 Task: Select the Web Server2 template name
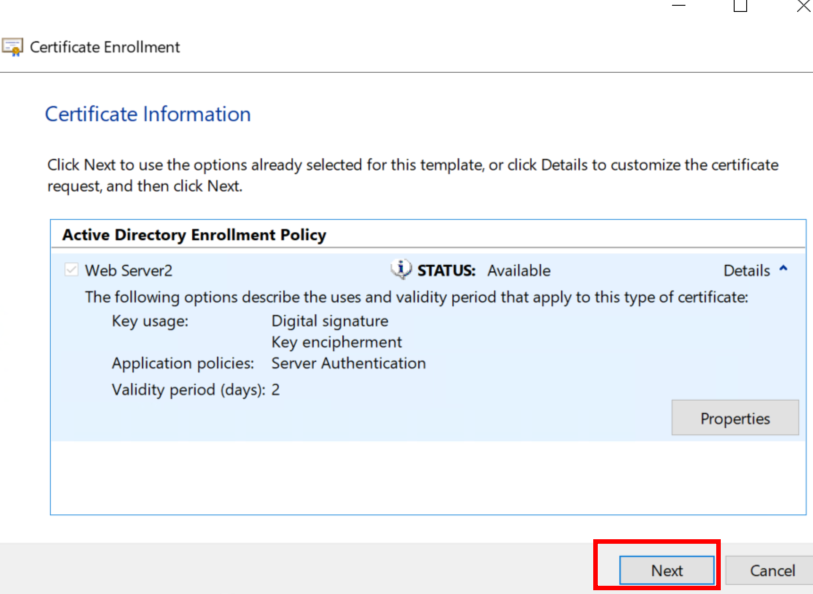point(128,271)
